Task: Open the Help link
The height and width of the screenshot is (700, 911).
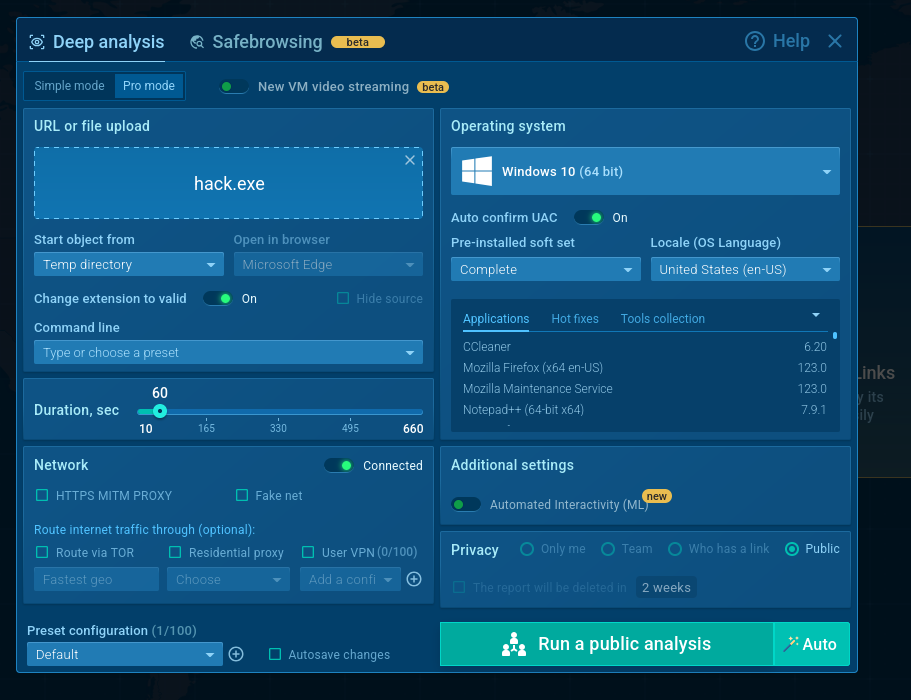Action: tap(777, 41)
